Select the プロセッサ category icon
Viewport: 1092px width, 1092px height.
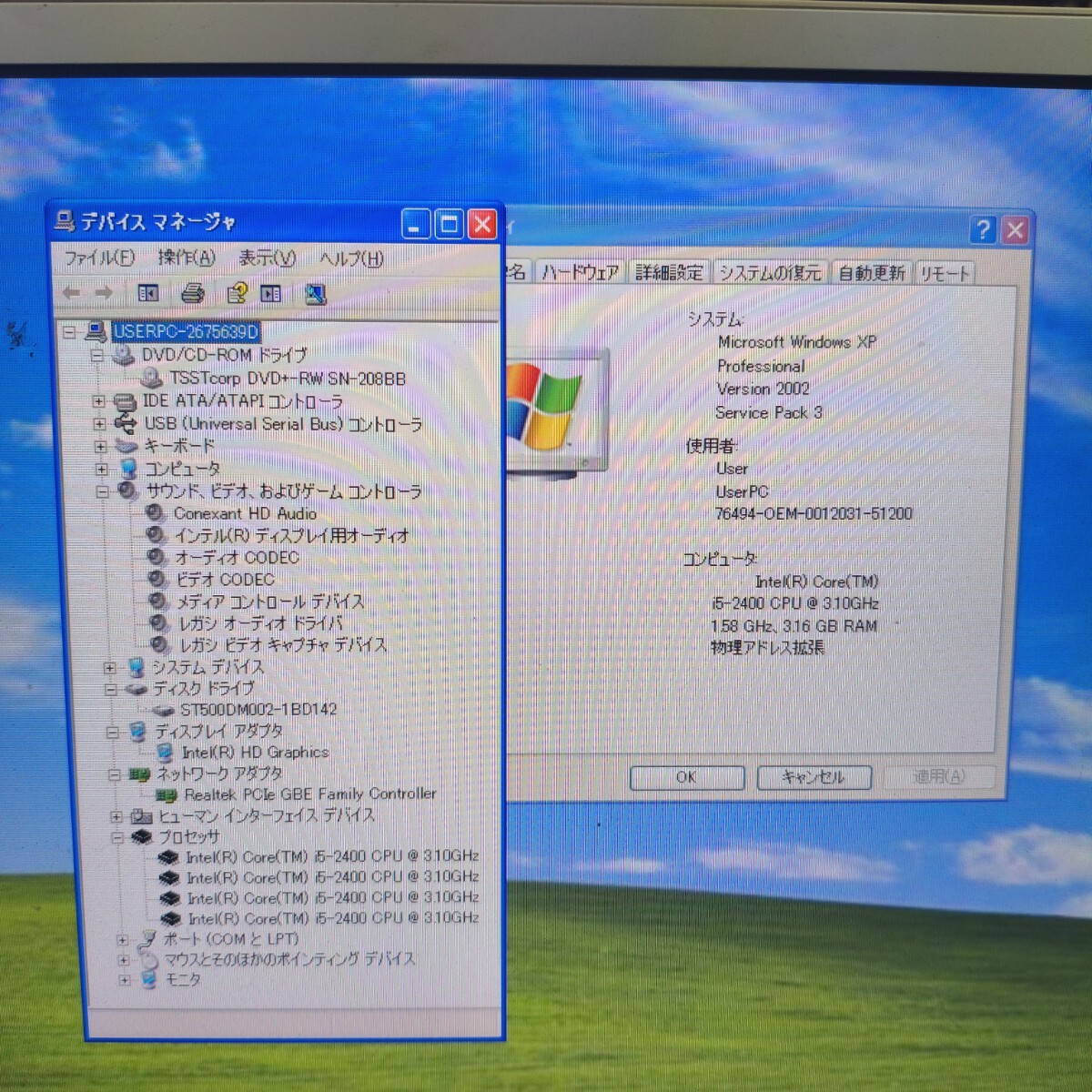[x=141, y=837]
